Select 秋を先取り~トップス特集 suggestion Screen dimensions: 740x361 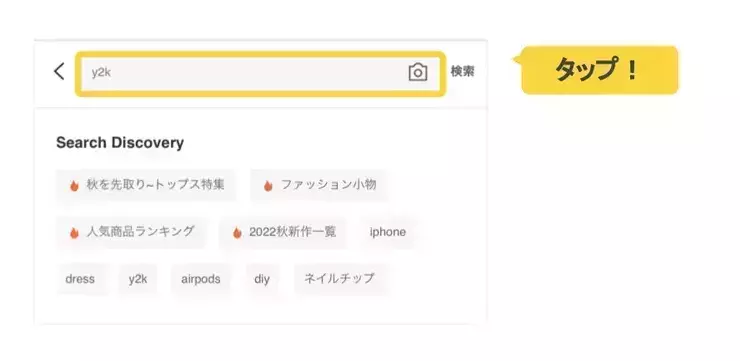[x=146, y=185]
